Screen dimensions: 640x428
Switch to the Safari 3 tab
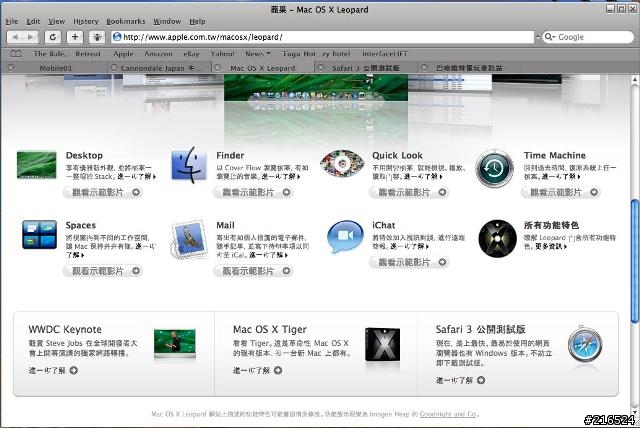[x=366, y=68]
